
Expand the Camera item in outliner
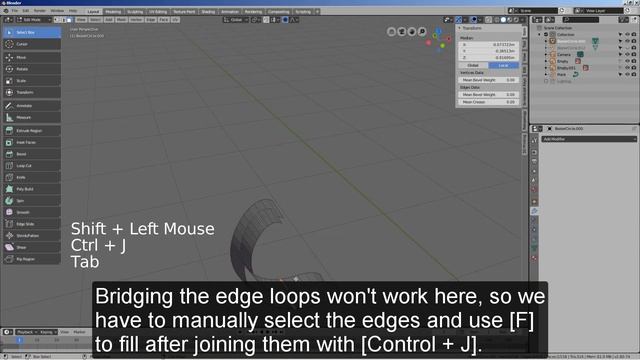[x=546, y=54]
